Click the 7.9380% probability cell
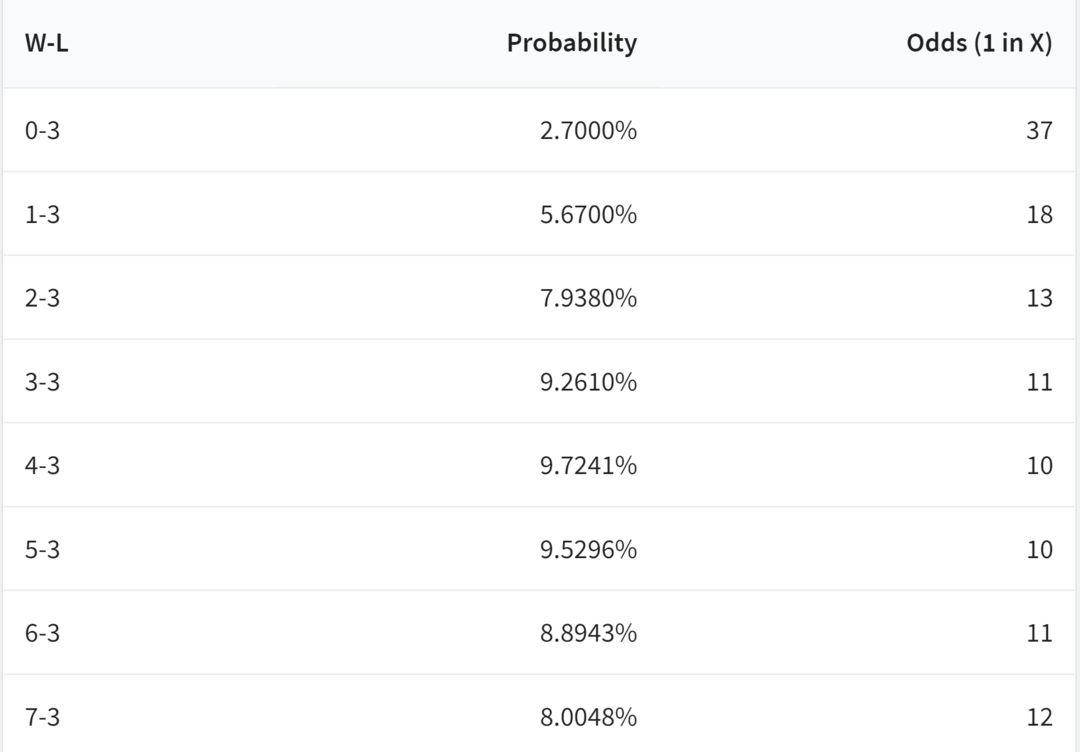Image resolution: width=1080 pixels, height=752 pixels. [588, 298]
